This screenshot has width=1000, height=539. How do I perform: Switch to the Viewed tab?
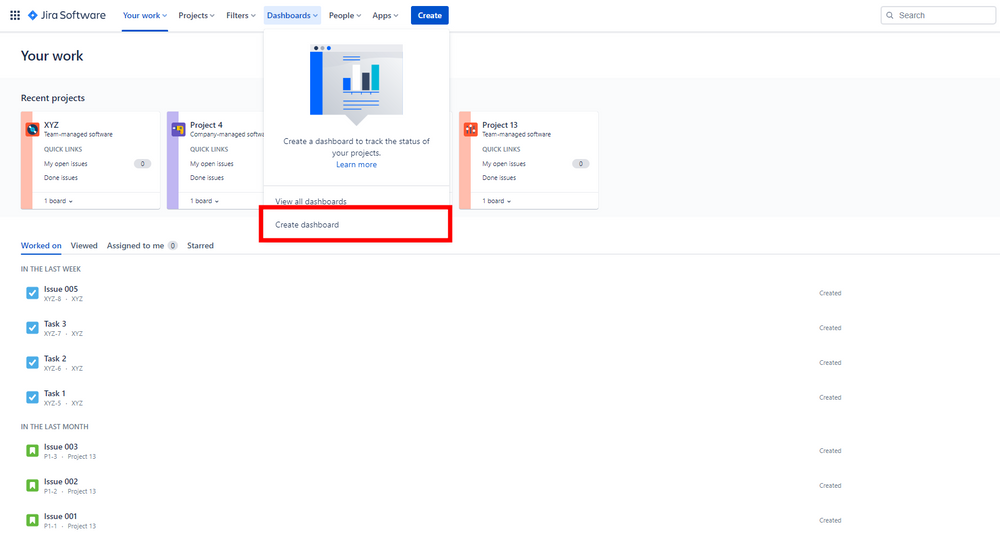[x=84, y=246]
